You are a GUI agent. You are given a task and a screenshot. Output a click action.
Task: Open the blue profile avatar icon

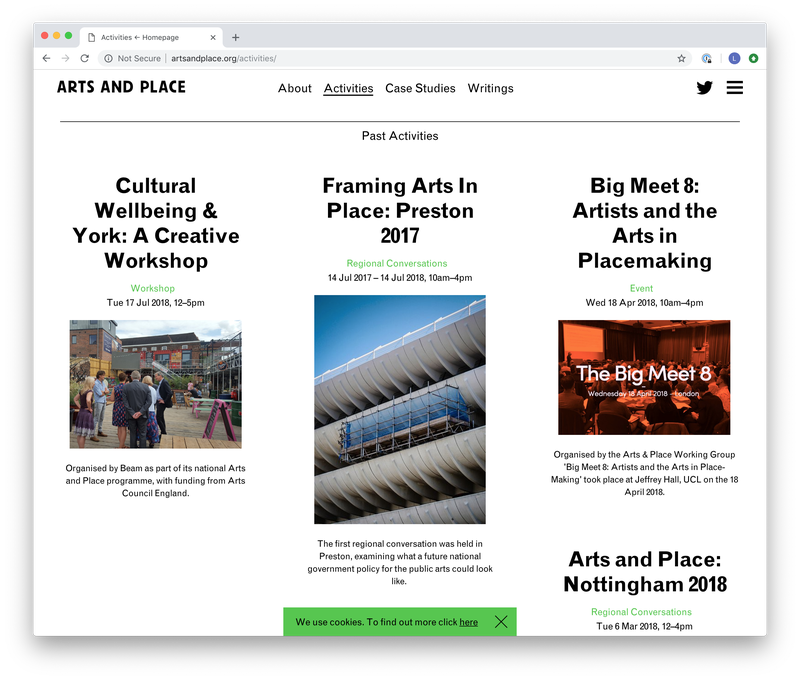(734, 58)
